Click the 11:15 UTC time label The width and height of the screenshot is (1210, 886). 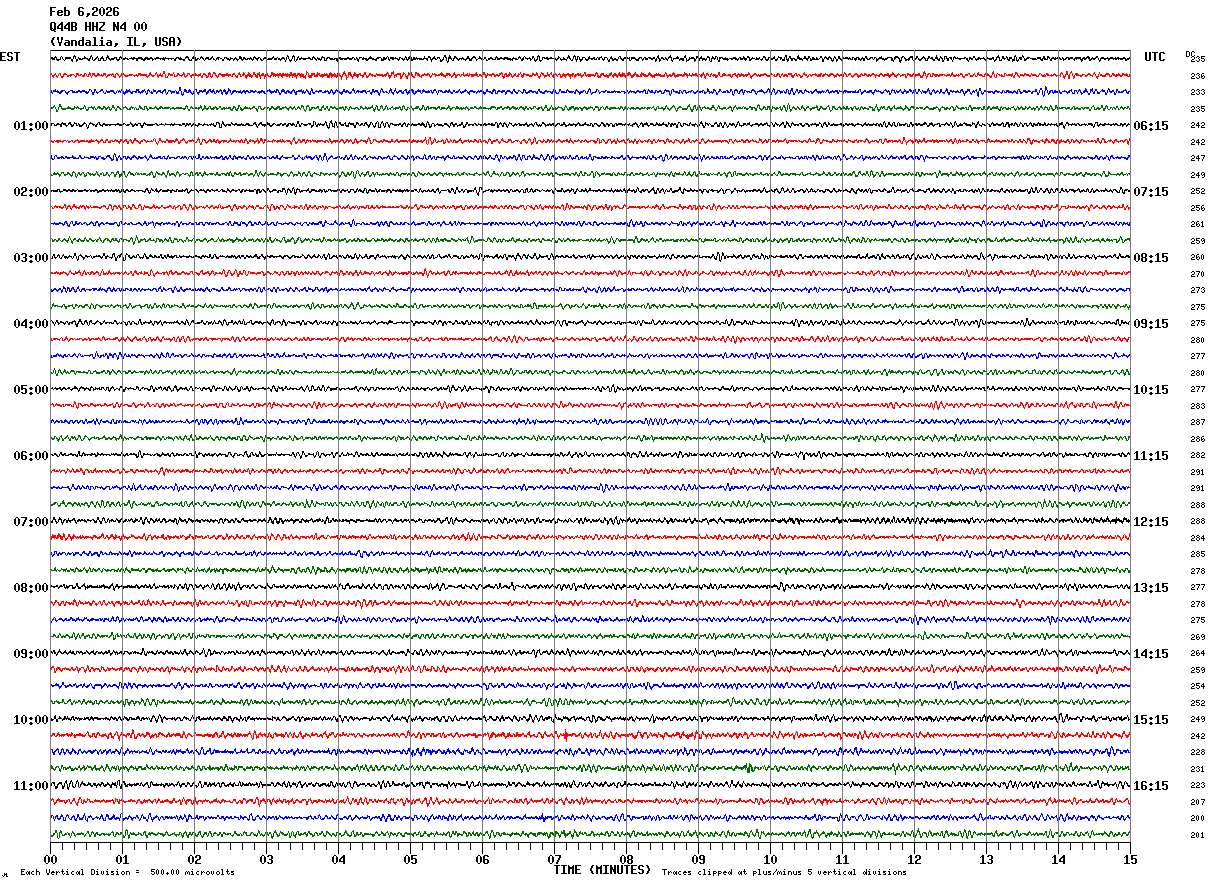1150,456
